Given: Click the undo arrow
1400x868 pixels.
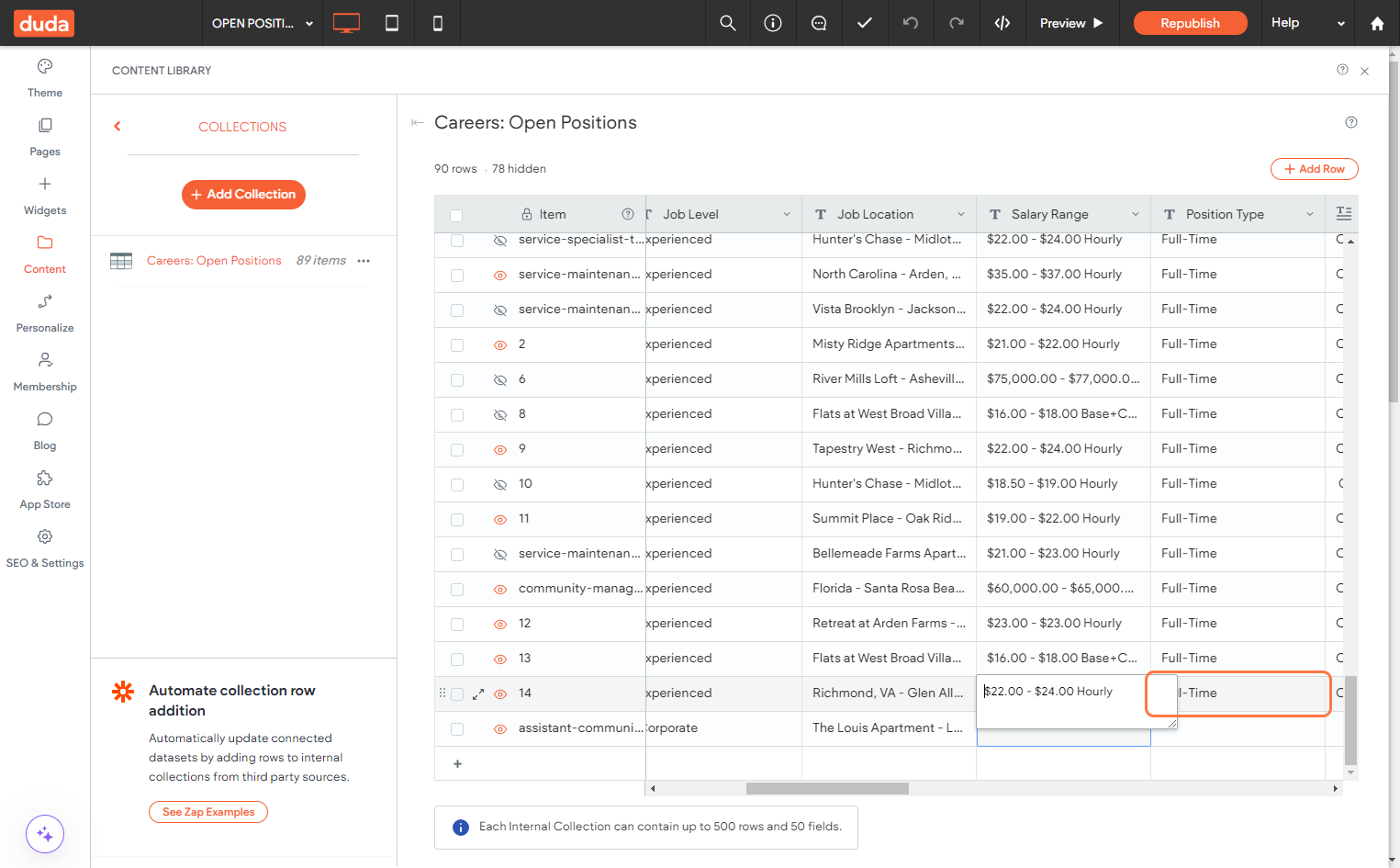Looking at the screenshot, I should pos(911,23).
